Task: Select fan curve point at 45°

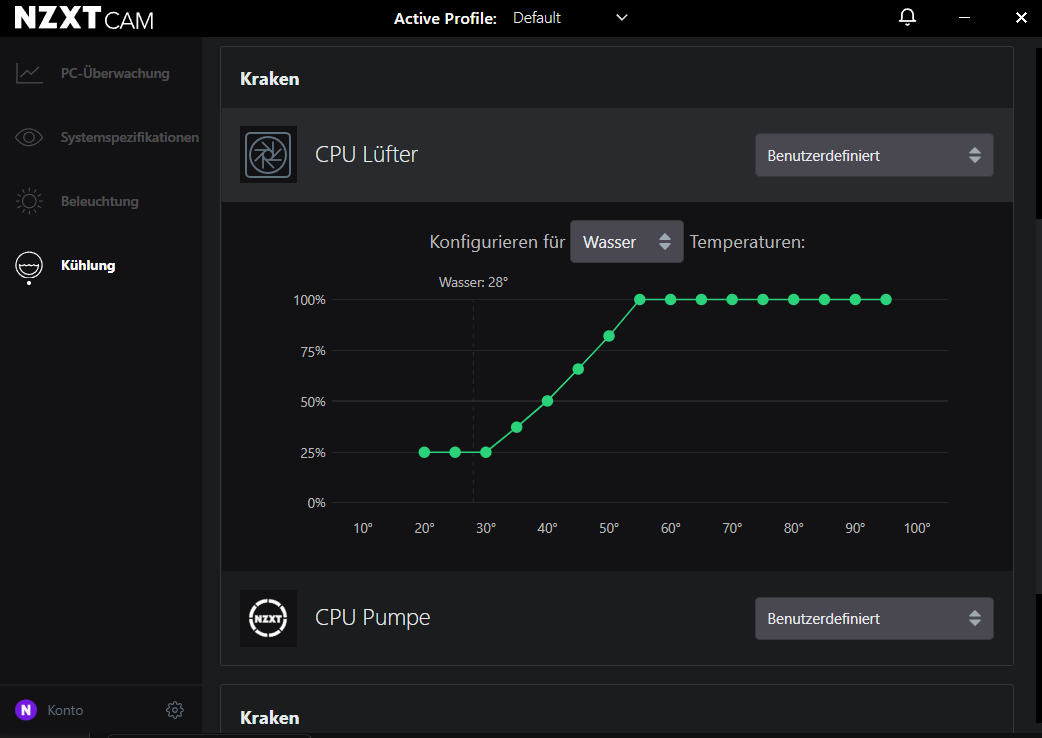Action: 578,369
